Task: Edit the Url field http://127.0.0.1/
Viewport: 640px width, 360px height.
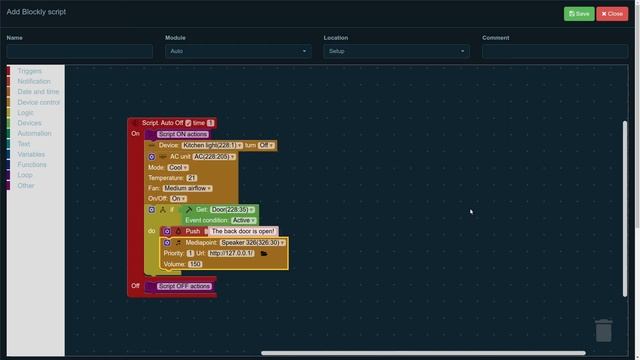Action: pyautogui.click(x=231, y=253)
